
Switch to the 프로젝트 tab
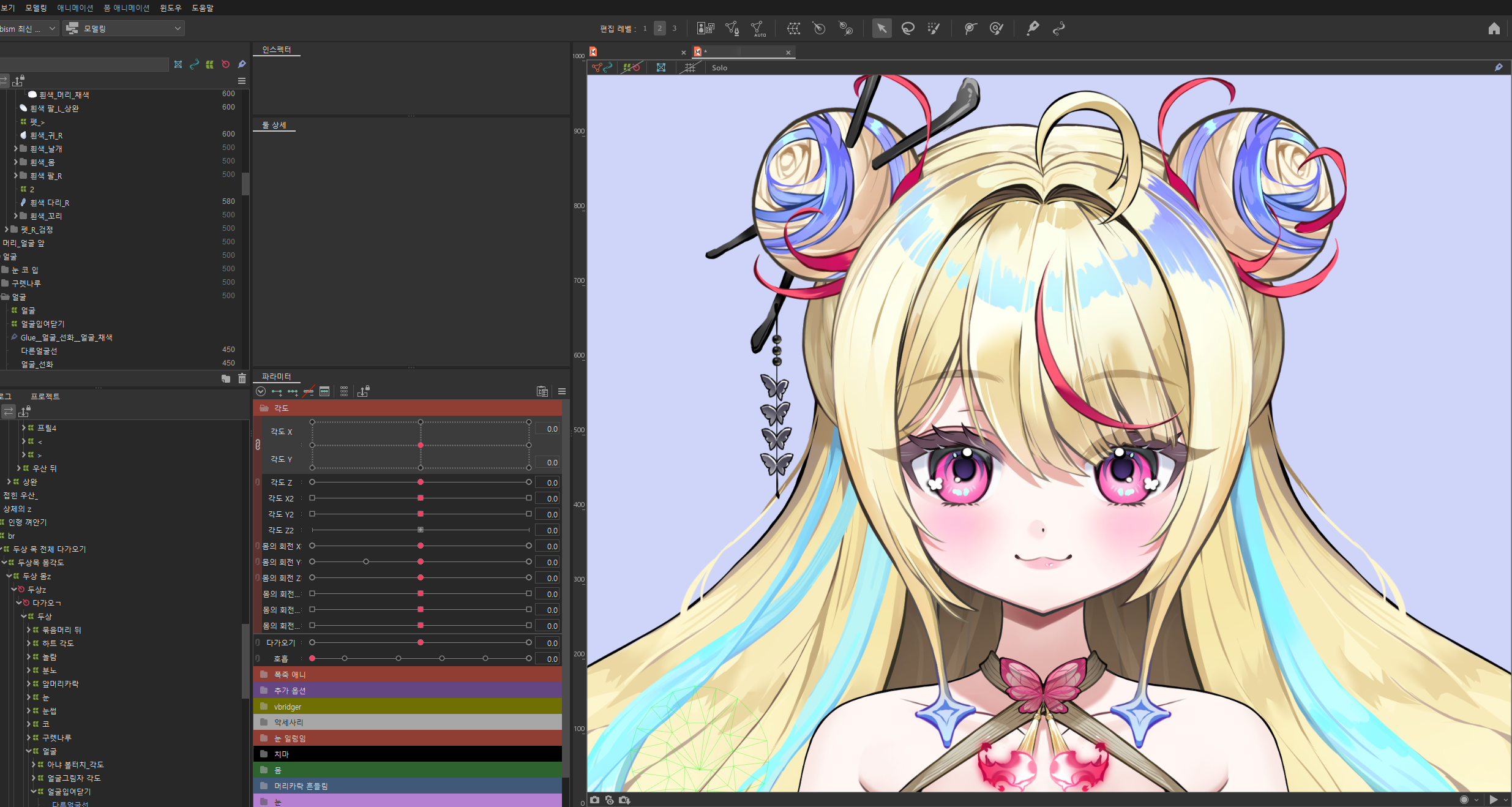[x=45, y=397]
